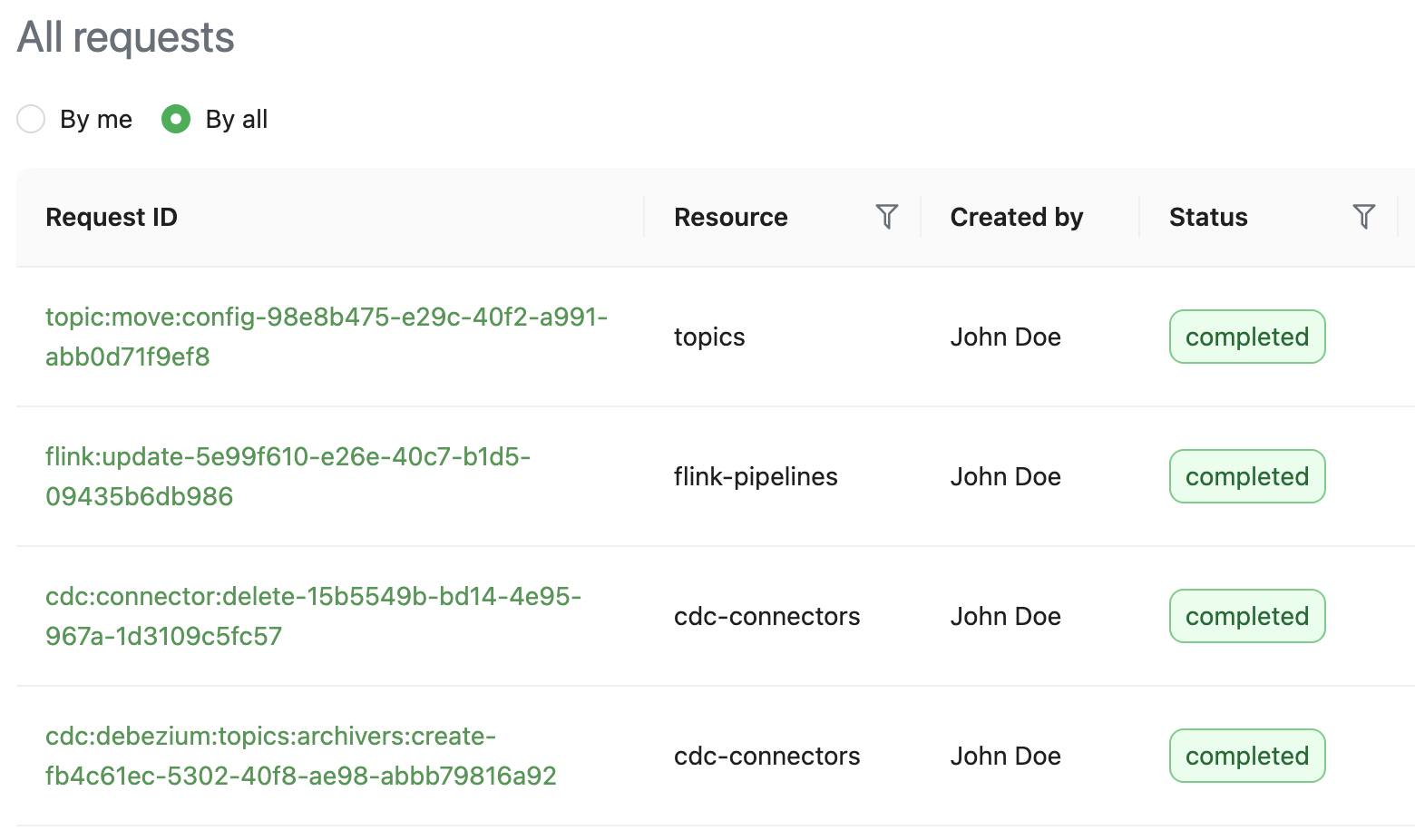This screenshot has width=1415, height=840.
Task: Open request flink:update-5e99f610 link
Action: coord(288,476)
